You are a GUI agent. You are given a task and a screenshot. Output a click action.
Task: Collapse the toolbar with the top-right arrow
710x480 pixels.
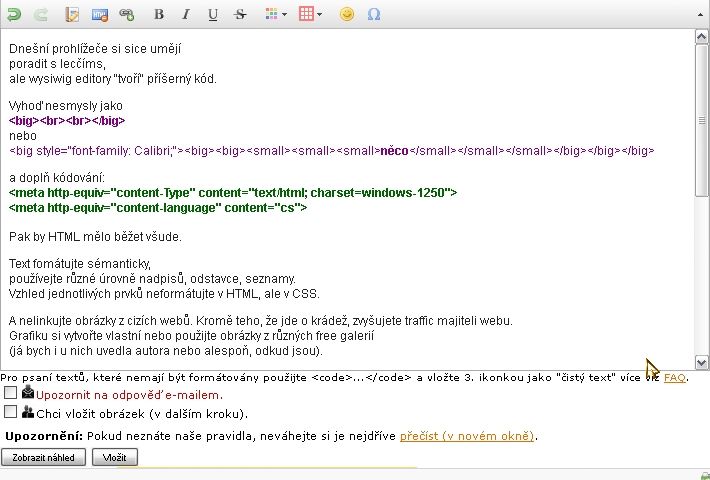[701, 14]
